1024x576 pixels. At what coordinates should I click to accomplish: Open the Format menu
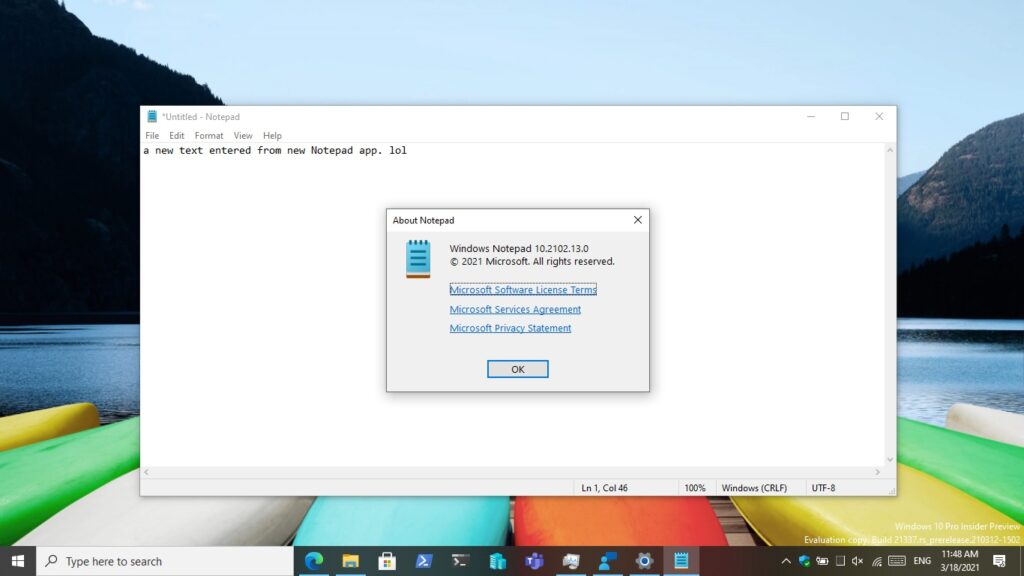[x=208, y=135]
